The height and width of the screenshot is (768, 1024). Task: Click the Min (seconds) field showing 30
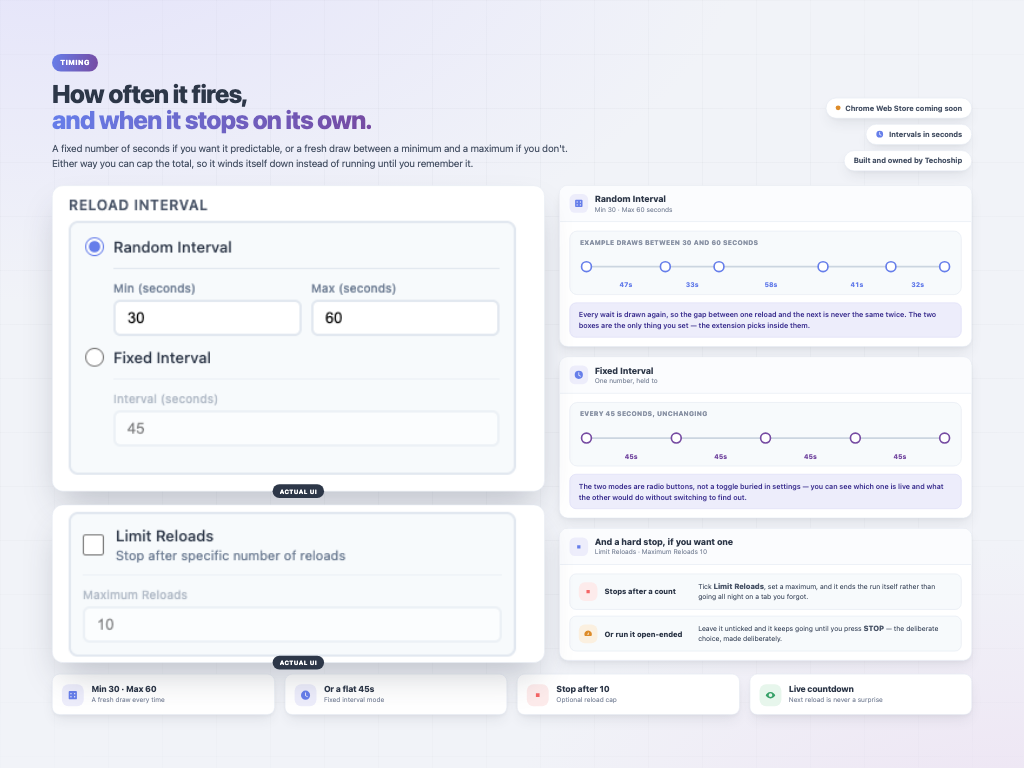(x=208, y=318)
